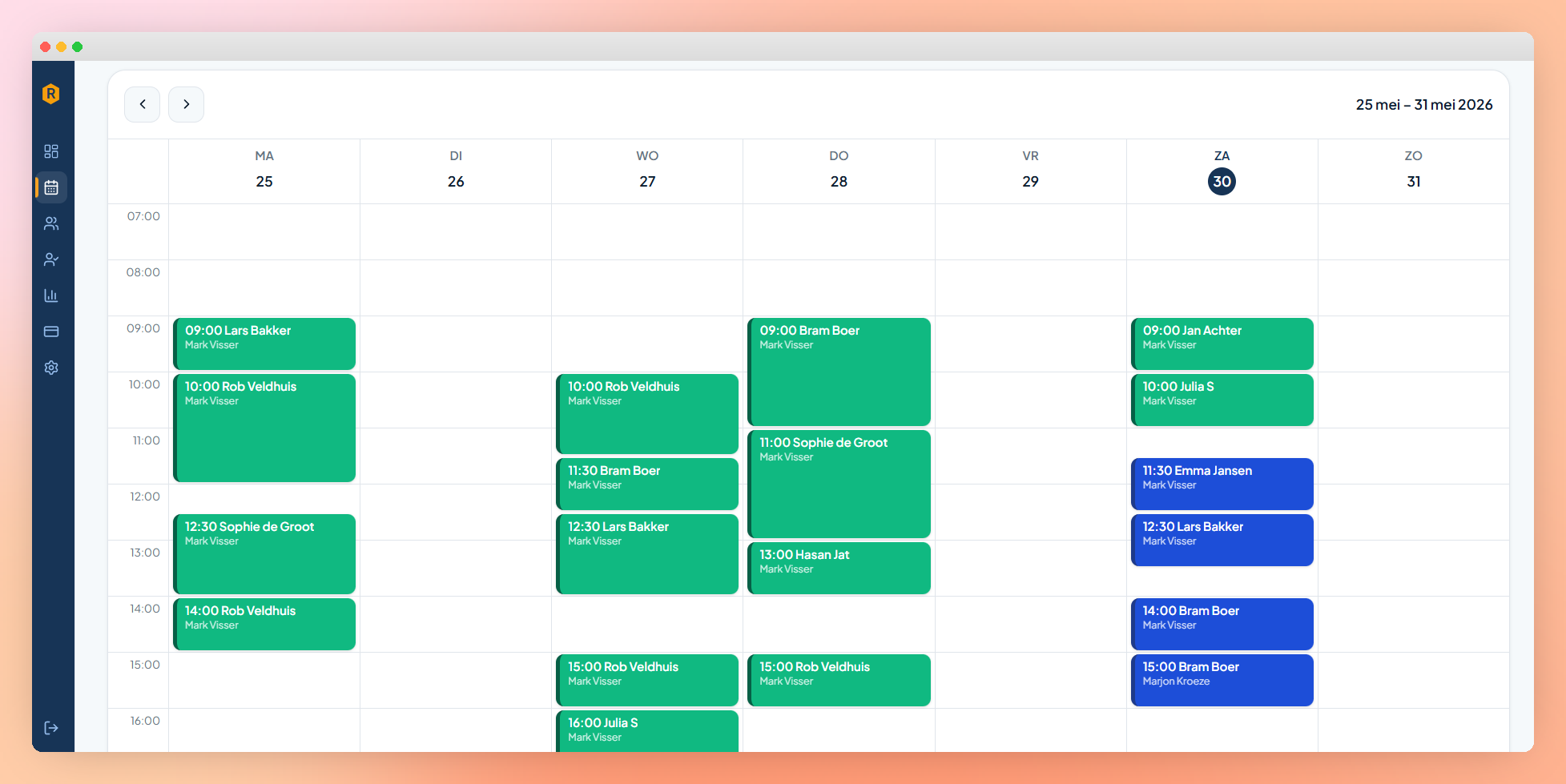Open Wednesday 10:00 Rob Veldhuis appointment
The height and width of the screenshot is (784, 1566).
(x=647, y=414)
